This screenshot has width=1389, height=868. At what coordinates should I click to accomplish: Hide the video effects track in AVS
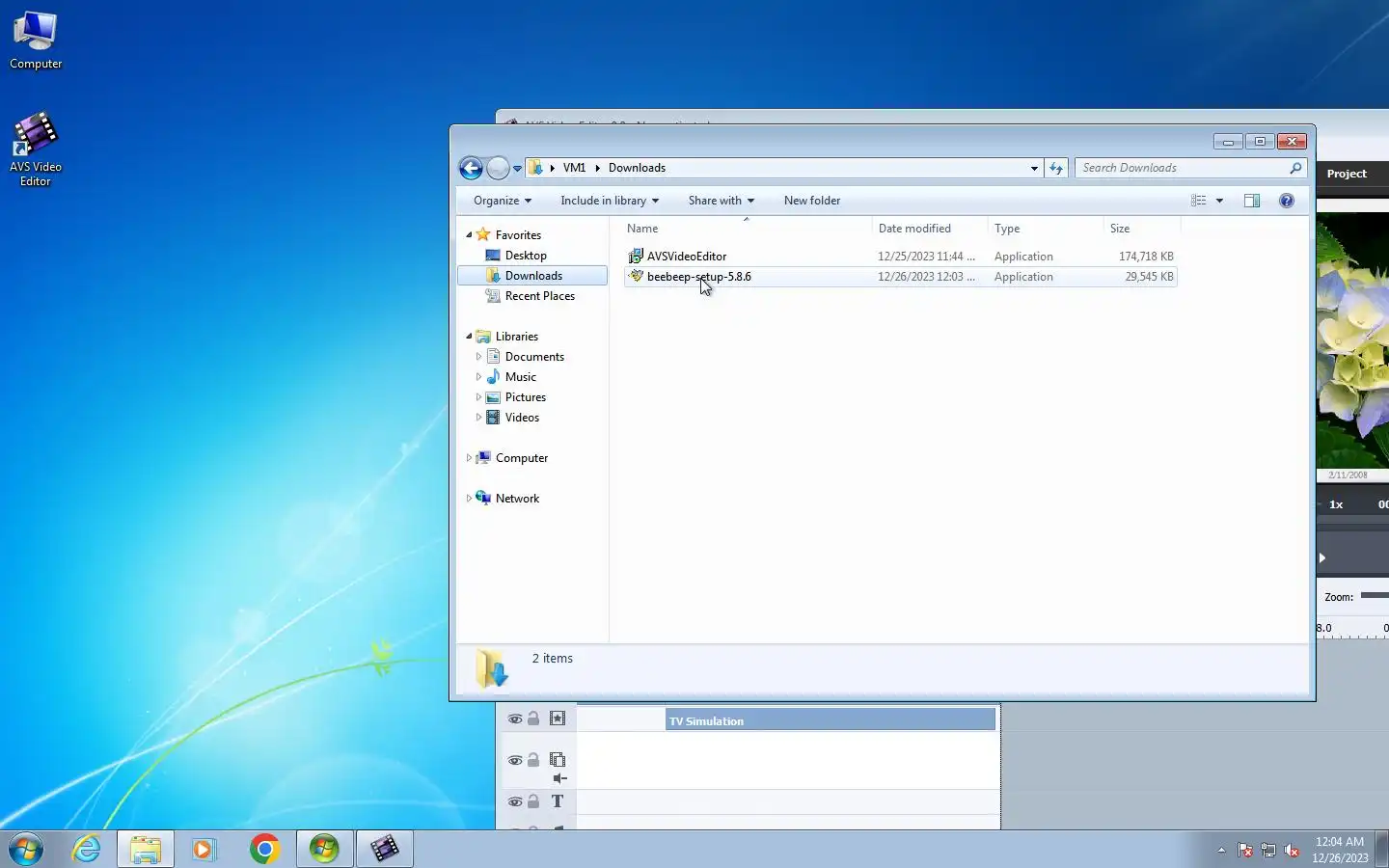[x=515, y=719]
